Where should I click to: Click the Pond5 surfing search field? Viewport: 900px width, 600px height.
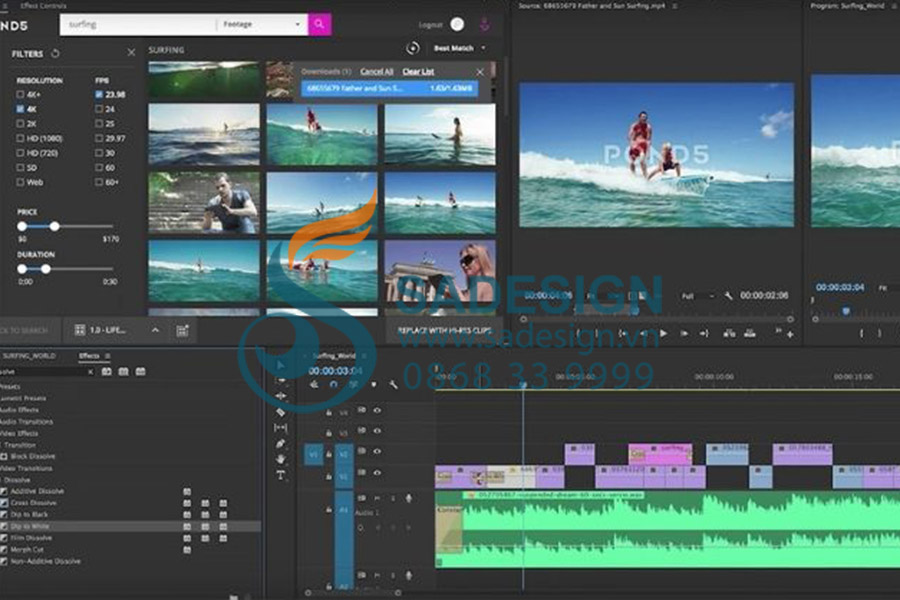point(138,25)
